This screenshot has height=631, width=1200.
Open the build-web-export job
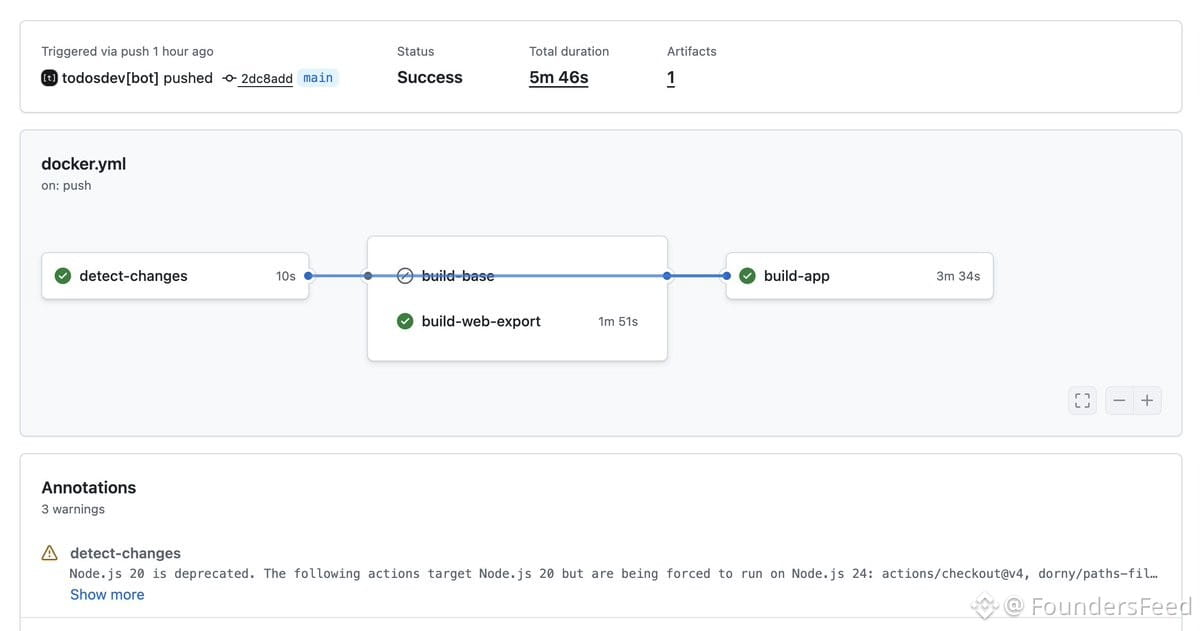pyautogui.click(x=517, y=321)
